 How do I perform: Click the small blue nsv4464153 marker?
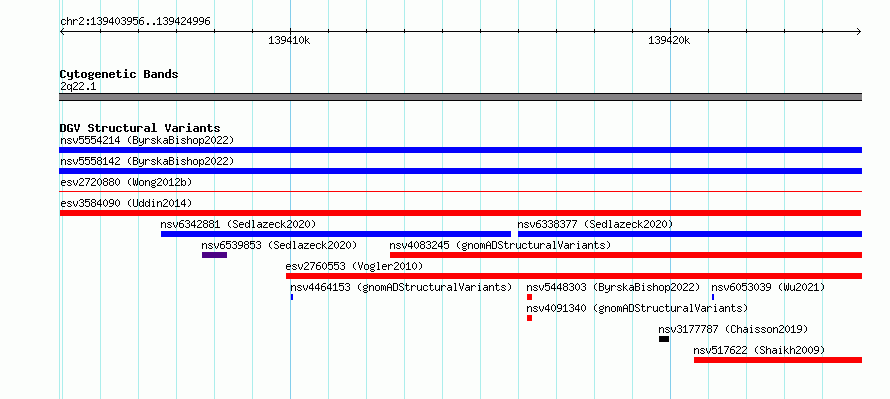292,297
